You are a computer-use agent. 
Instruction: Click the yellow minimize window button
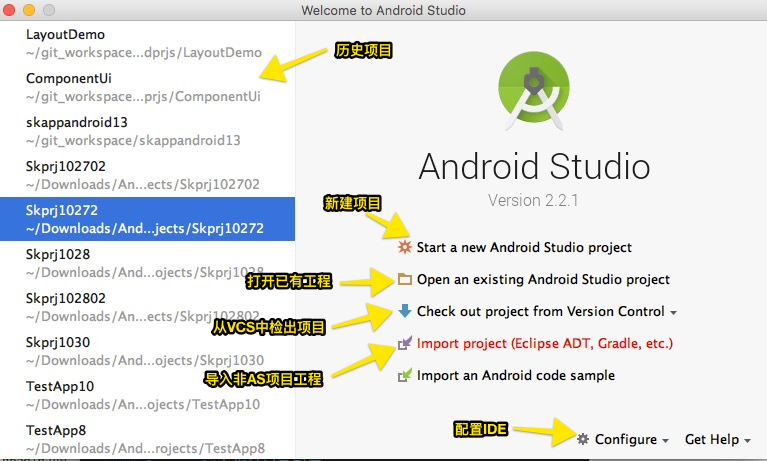tap(29, 10)
